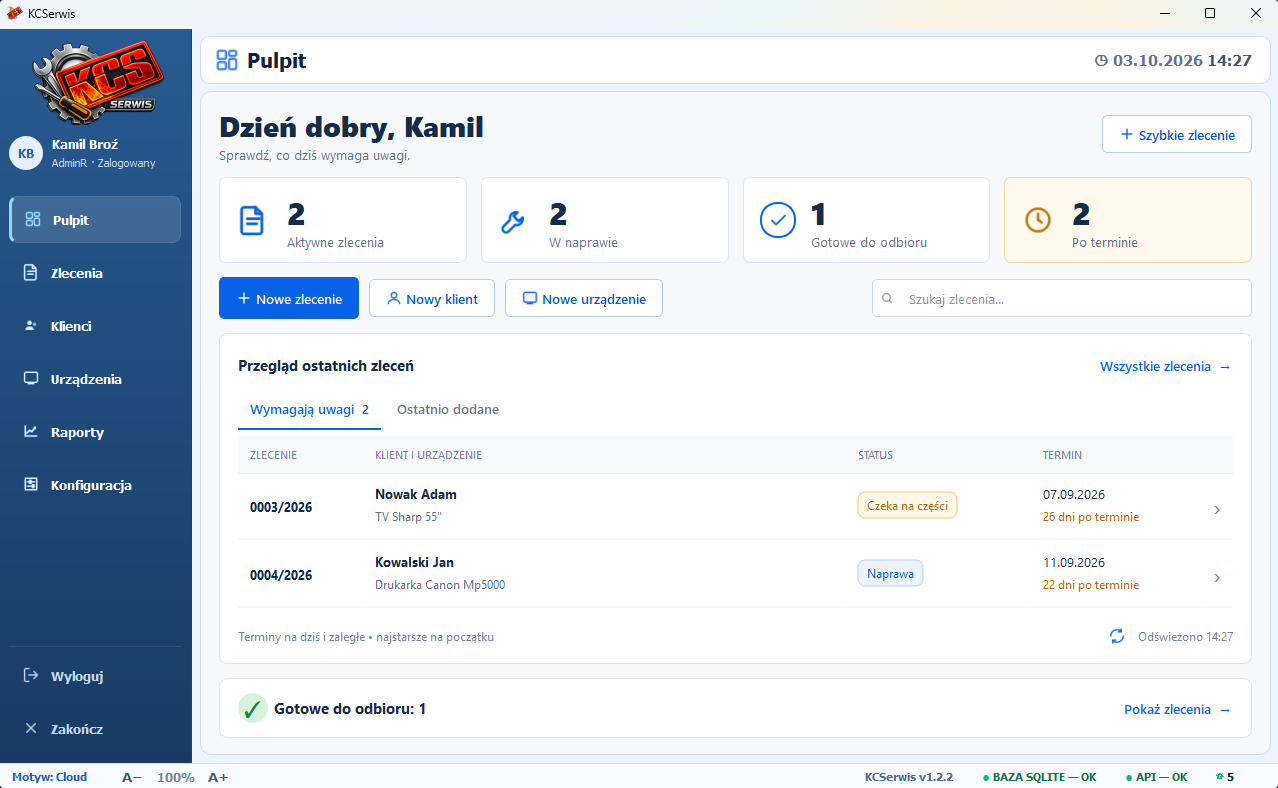
Task: Click the Urządzenia monitor icon in the sidebar
Action: pyautogui.click(x=31, y=379)
